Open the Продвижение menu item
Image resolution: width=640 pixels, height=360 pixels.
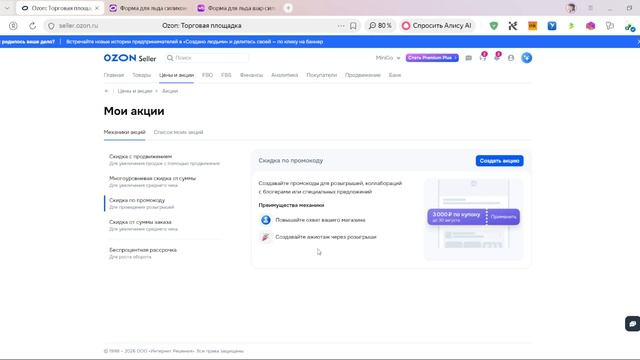(x=363, y=75)
